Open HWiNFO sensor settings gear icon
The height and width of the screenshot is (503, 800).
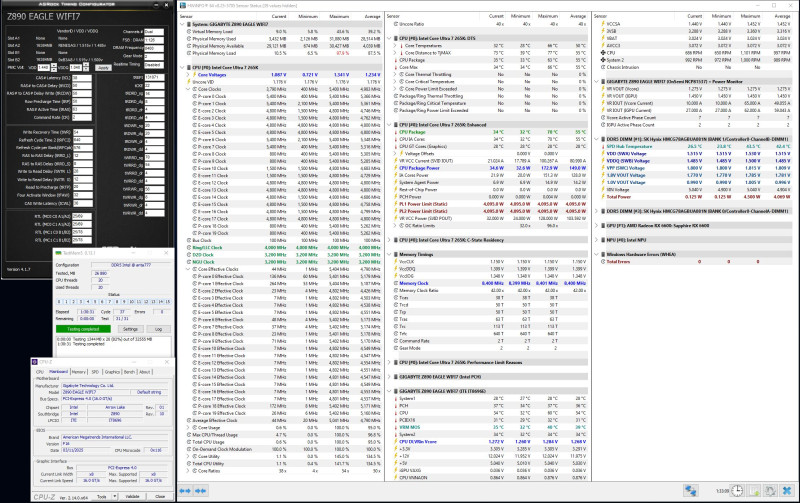tap(770, 491)
